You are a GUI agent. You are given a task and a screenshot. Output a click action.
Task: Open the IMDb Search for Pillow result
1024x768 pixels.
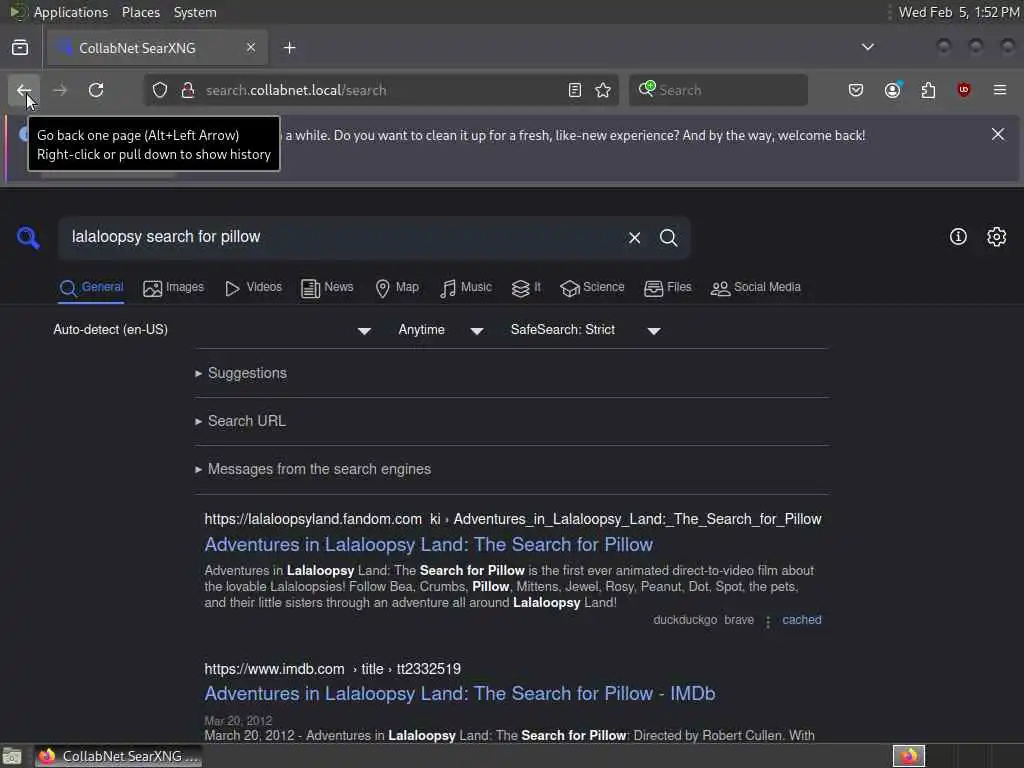(460, 694)
